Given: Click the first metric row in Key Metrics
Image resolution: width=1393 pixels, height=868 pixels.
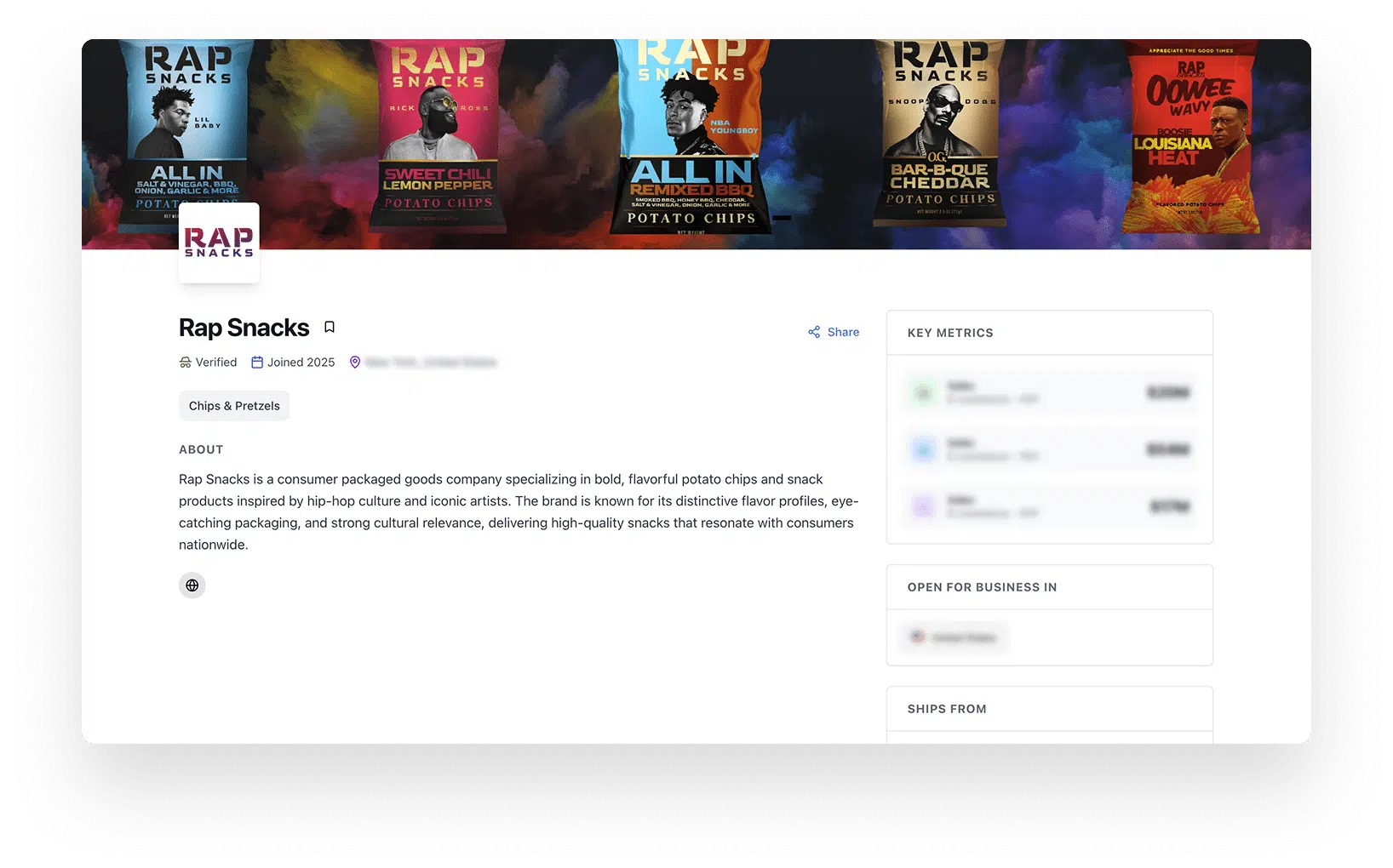Looking at the screenshot, I should tap(1049, 392).
